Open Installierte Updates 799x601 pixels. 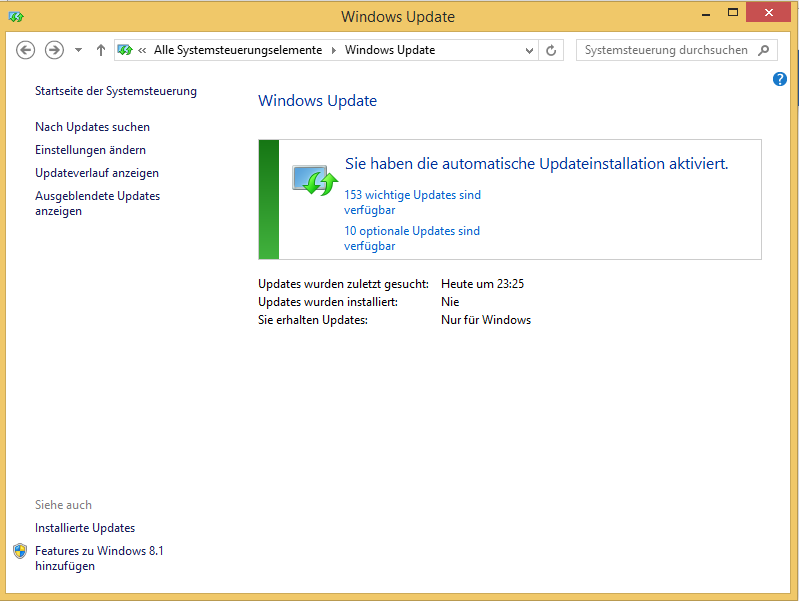[x=85, y=528]
